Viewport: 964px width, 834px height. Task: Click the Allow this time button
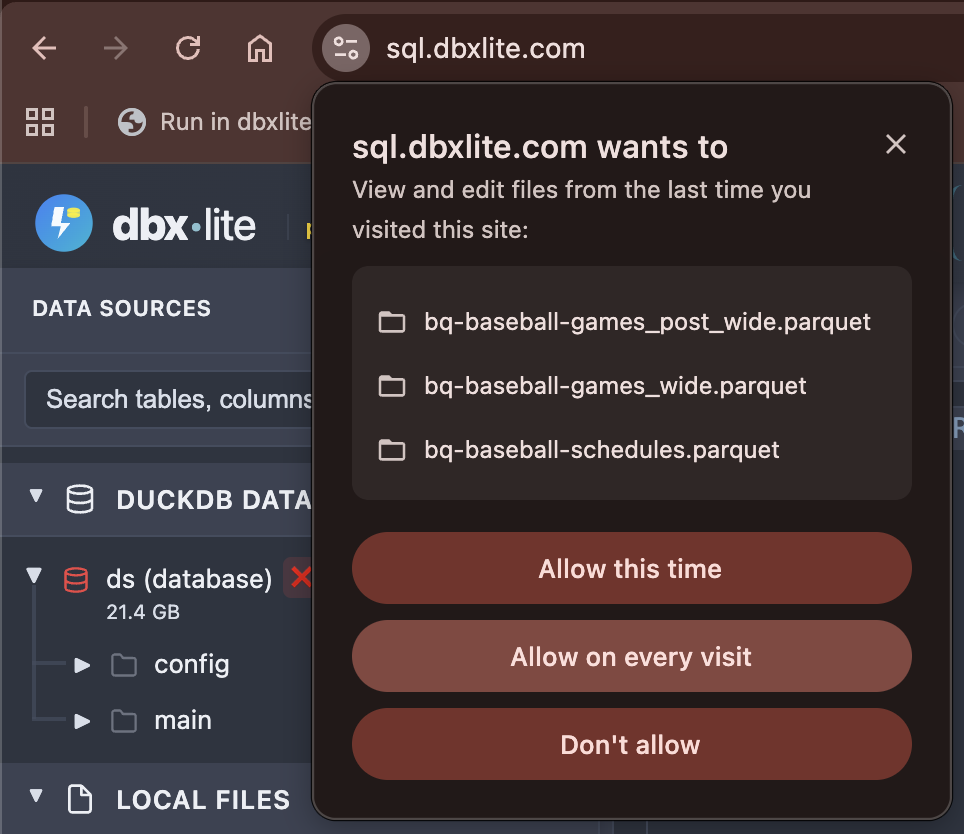point(631,568)
